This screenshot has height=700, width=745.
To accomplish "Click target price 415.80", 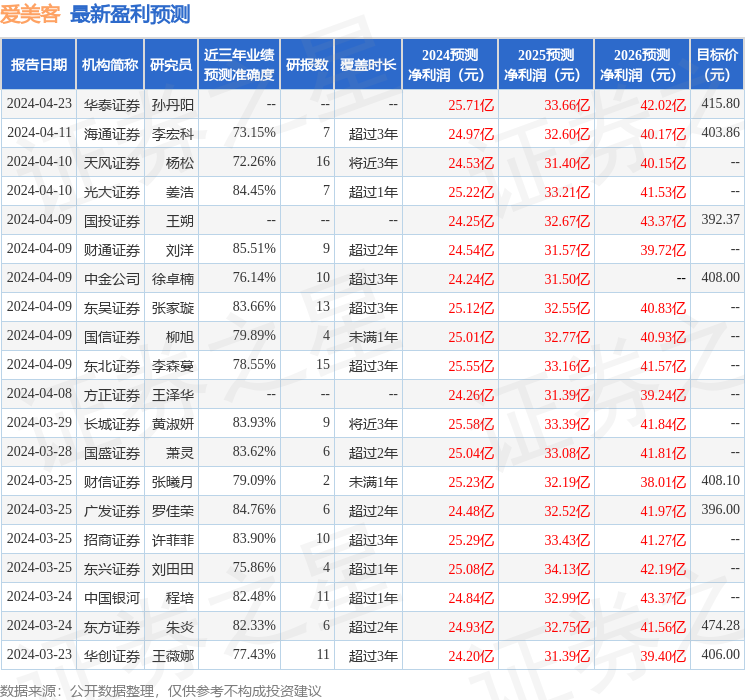I will (x=721, y=104).
